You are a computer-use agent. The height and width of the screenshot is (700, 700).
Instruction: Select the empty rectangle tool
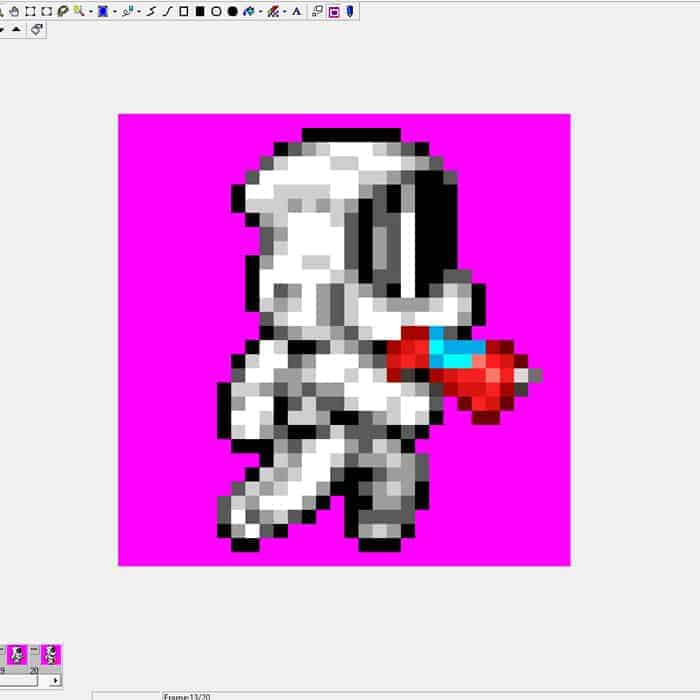coord(183,12)
